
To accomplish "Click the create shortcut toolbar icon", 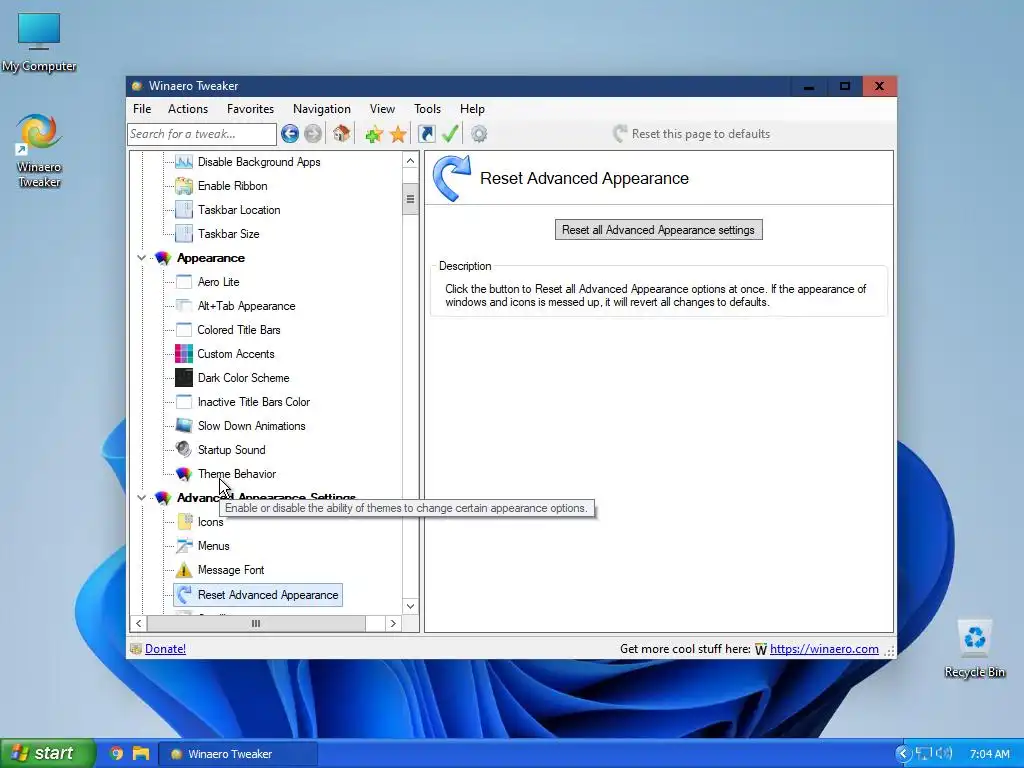I will point(426,134).
